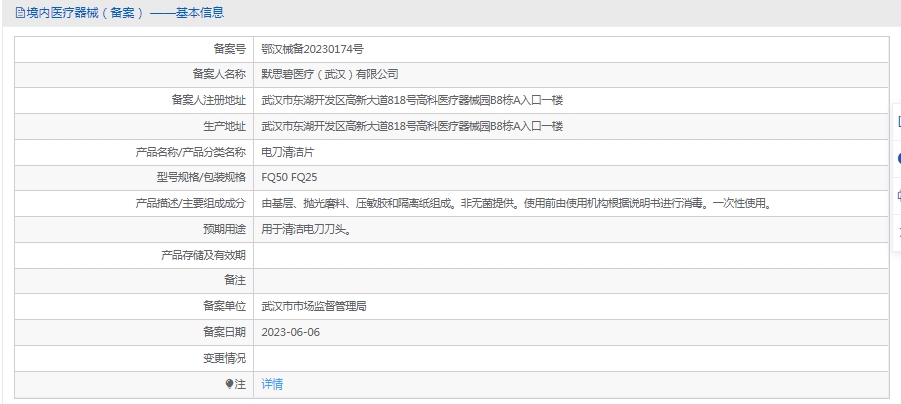Click the 预期用途 label

point(225,229)
